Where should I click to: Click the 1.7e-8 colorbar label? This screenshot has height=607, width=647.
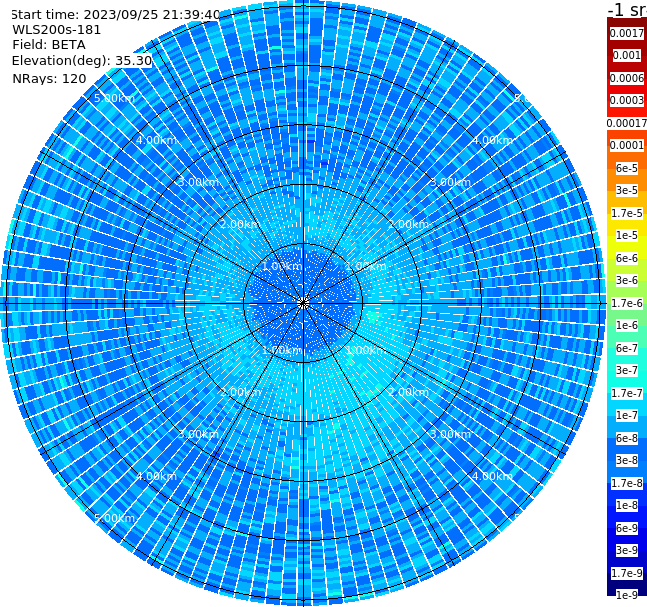627,483
